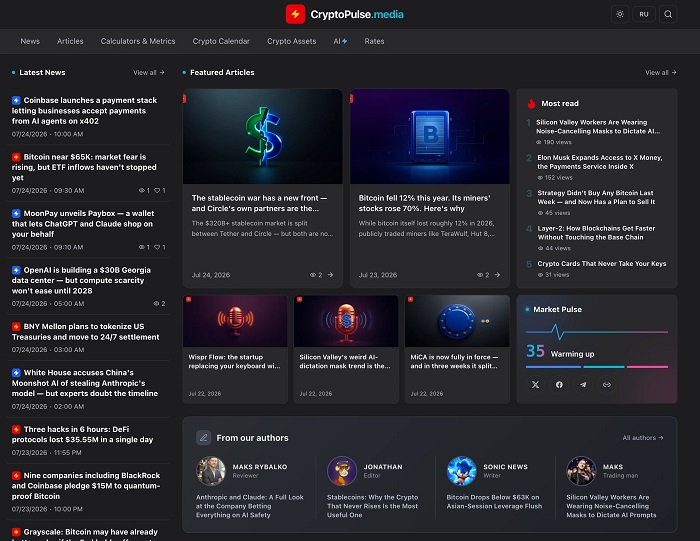
Task: Click the Market Pulse 35 Warming up indicator bar
Action: click(597, 367)
